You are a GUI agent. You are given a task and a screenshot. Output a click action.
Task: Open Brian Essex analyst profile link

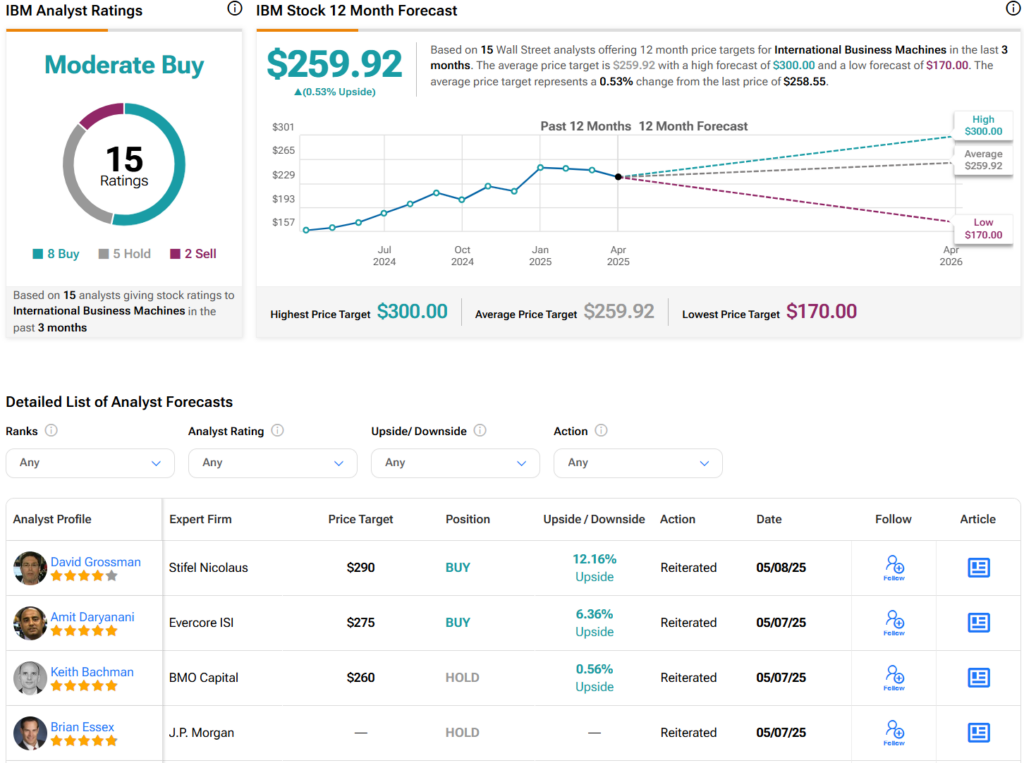coord(82,726)
